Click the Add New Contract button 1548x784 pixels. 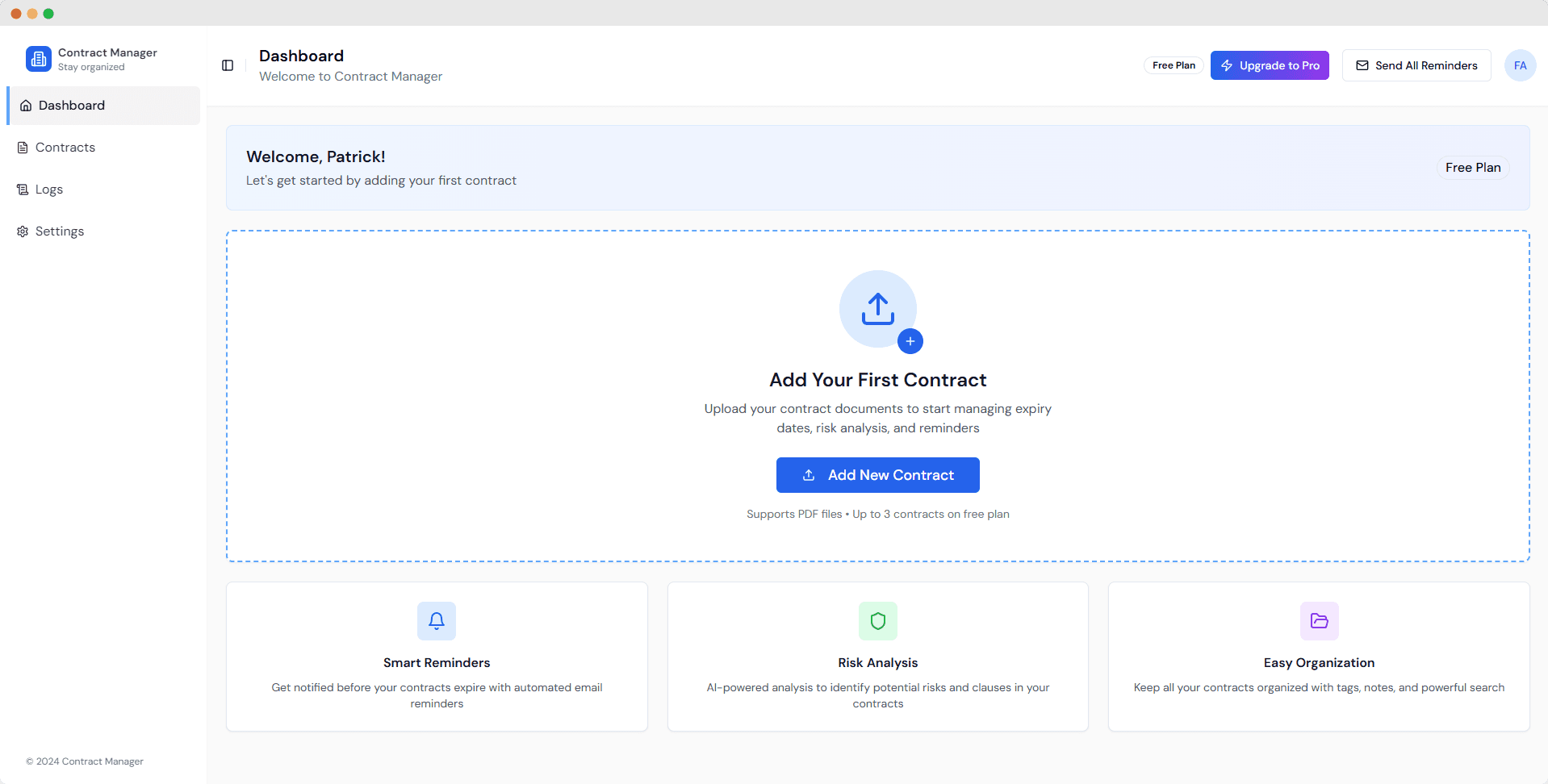(877, 475)
